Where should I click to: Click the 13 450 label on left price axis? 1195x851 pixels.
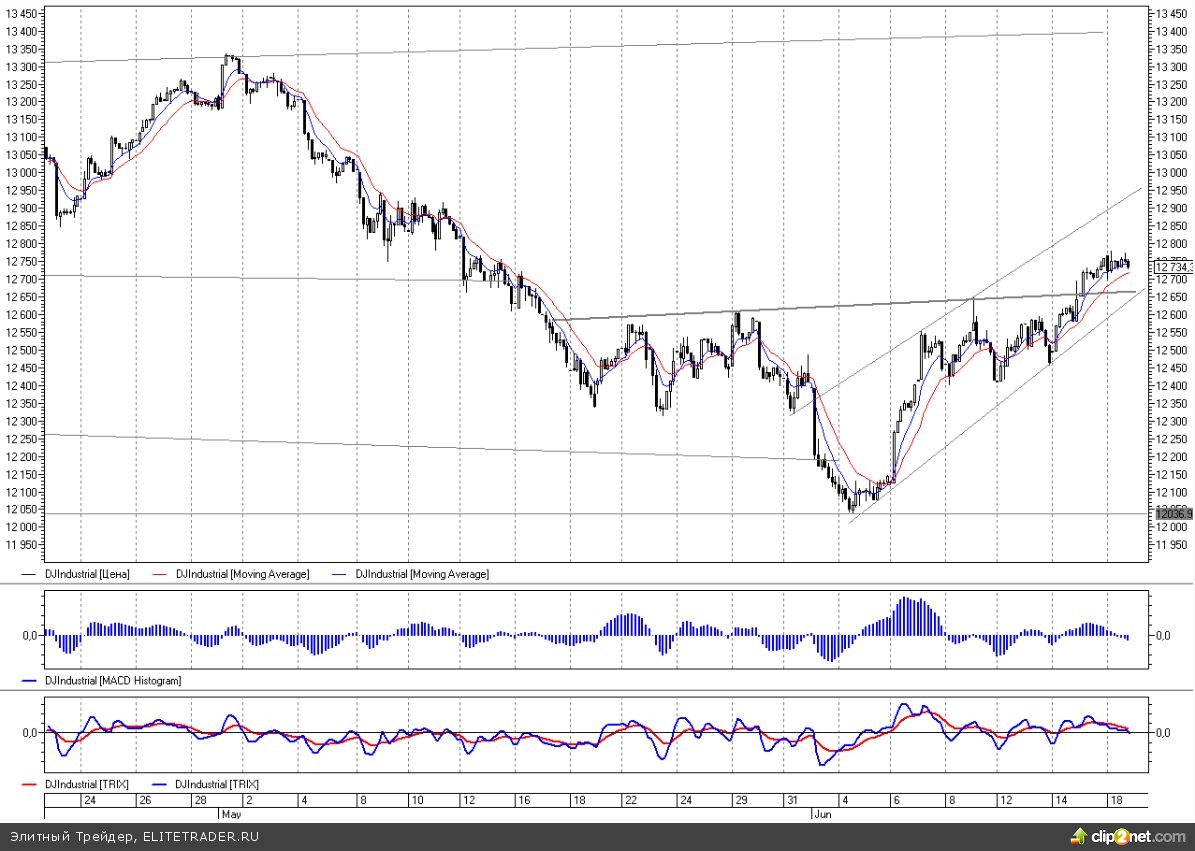click(x=22, y=14)
